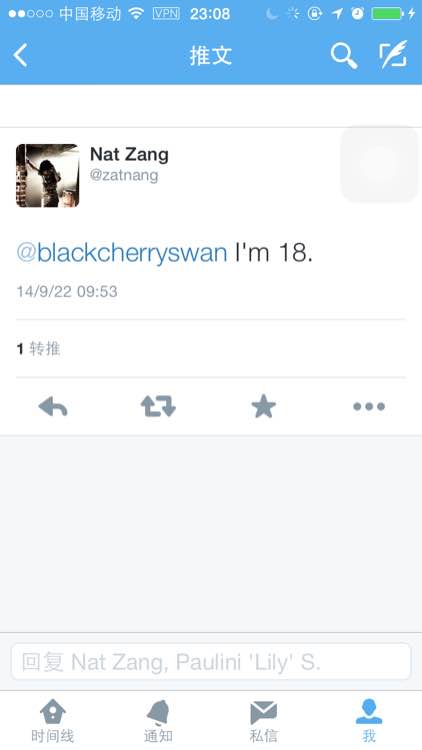Image resolution: width=422 pixels, height=750 pixels.
Task: Favorite the tweet with the star icon
Action: pyautogui.click(x=264, y=407)
